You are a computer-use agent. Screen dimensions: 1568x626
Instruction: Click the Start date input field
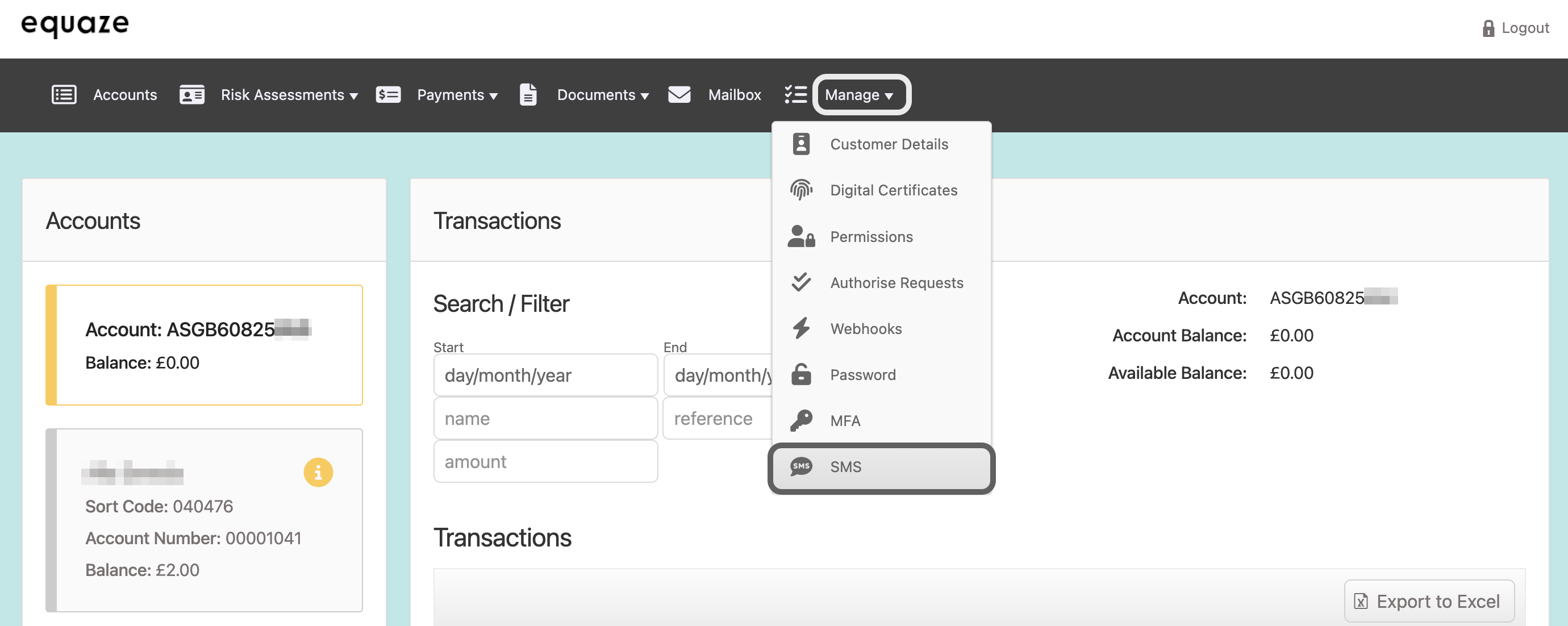click(x=545, y=375)
